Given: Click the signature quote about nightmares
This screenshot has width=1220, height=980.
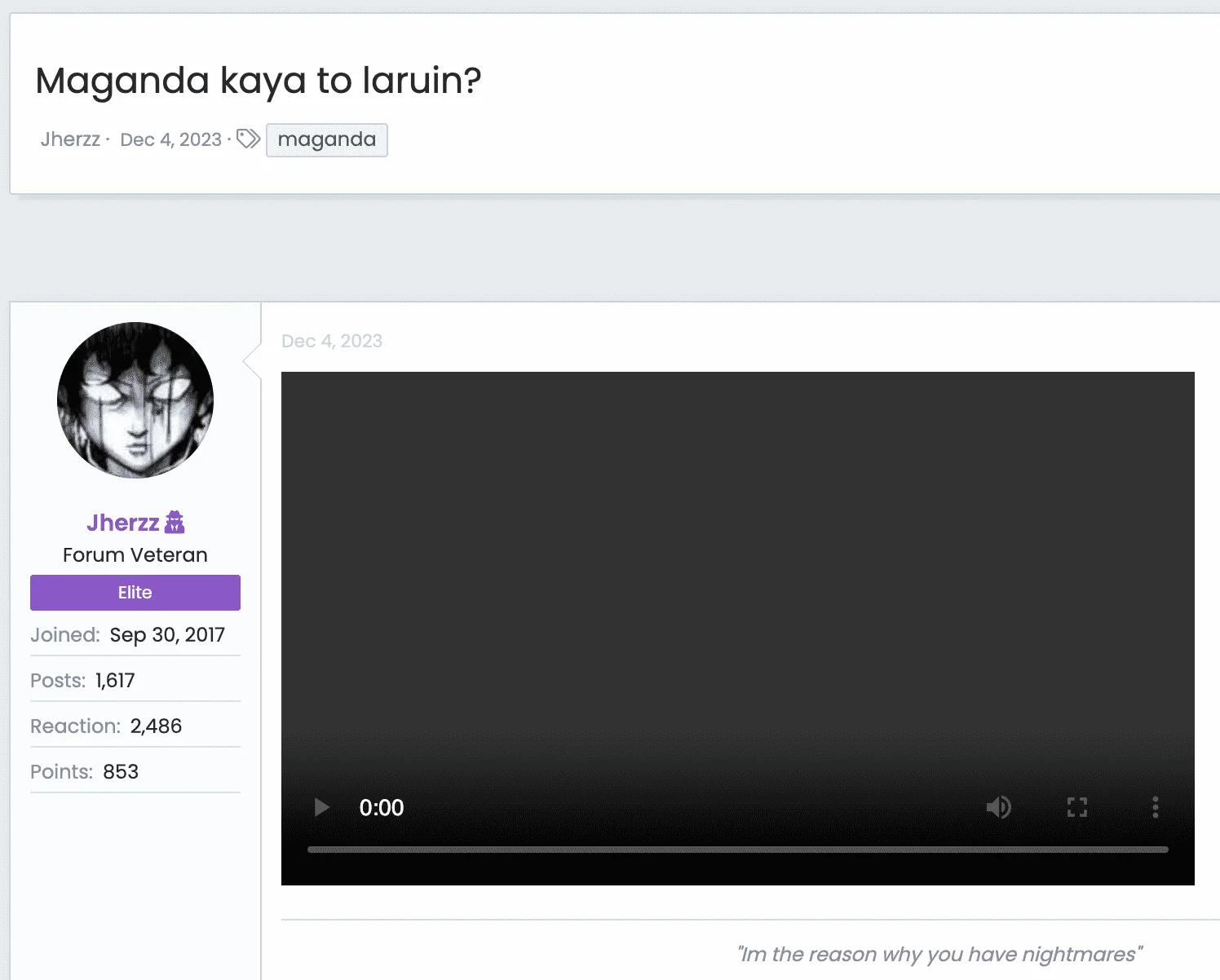Looking at the screenshot, I should (x=939, y=955).
